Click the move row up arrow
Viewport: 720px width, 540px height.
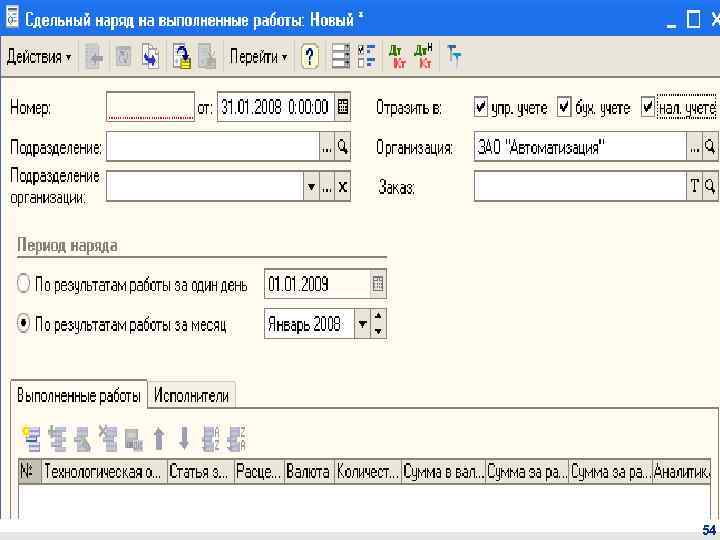coord(159,439)
